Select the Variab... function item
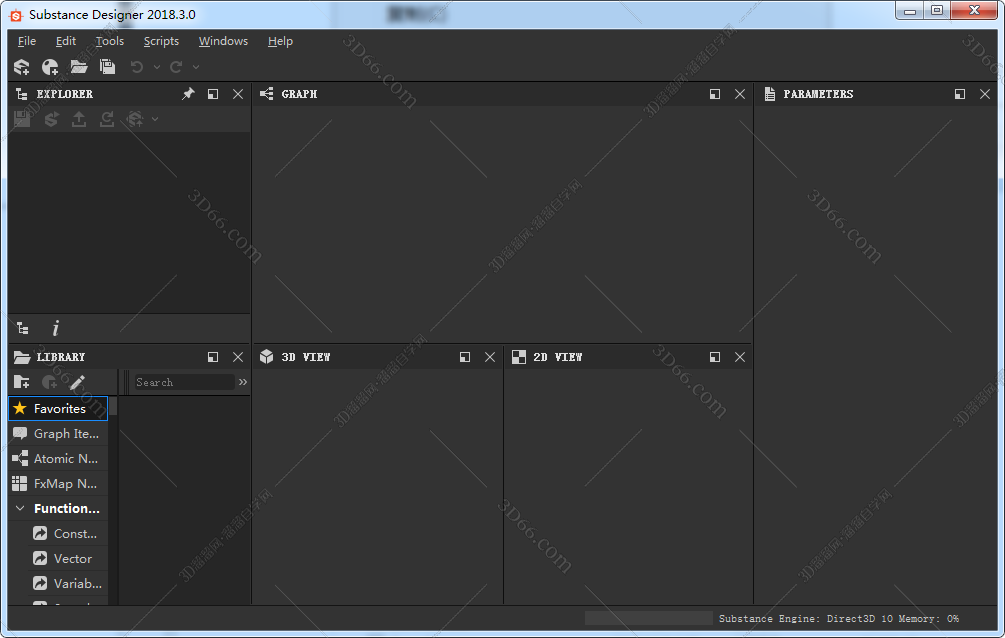The image size is (1005, 638). point(69,583)
